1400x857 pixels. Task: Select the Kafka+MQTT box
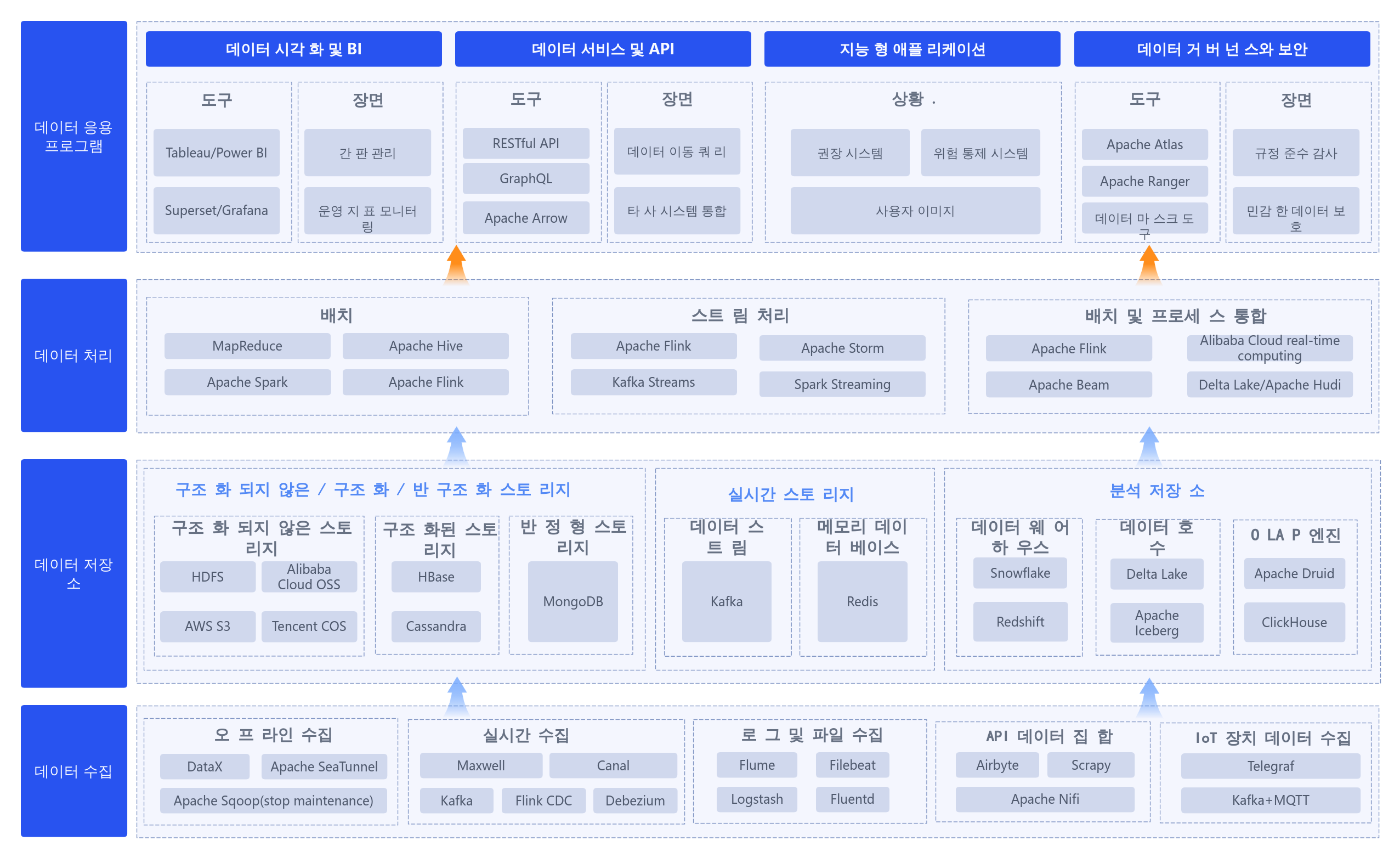click(x=1271, y=800)
